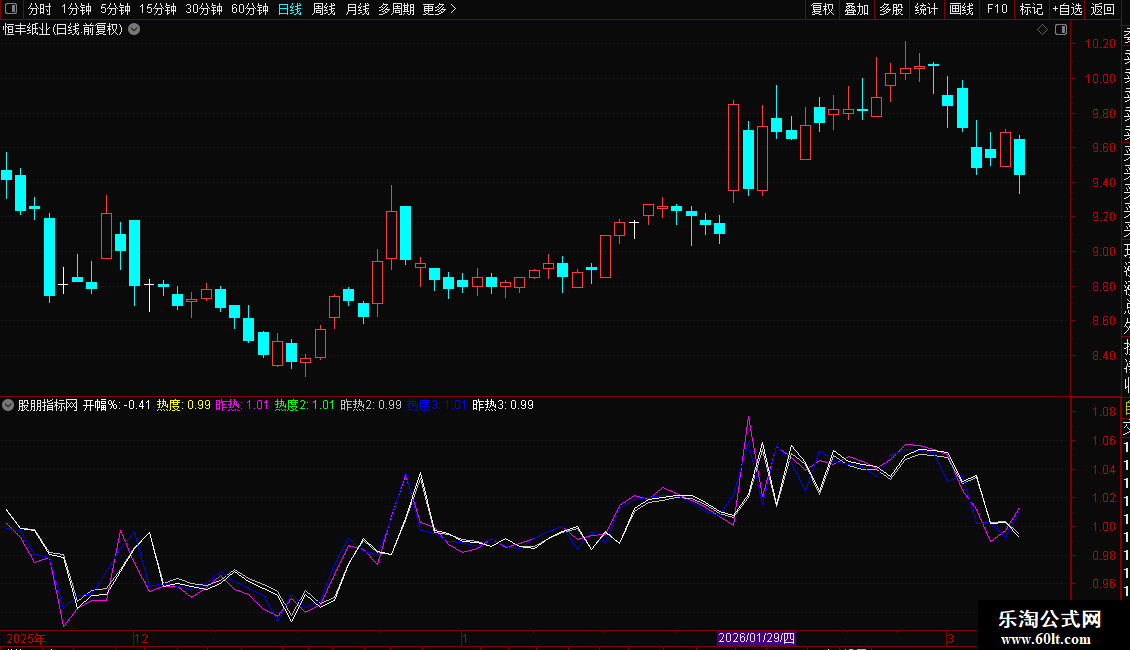Screen dimensions: 1130x650
Task: Switch to 周线 weekly chart
Action: [324, 9]
